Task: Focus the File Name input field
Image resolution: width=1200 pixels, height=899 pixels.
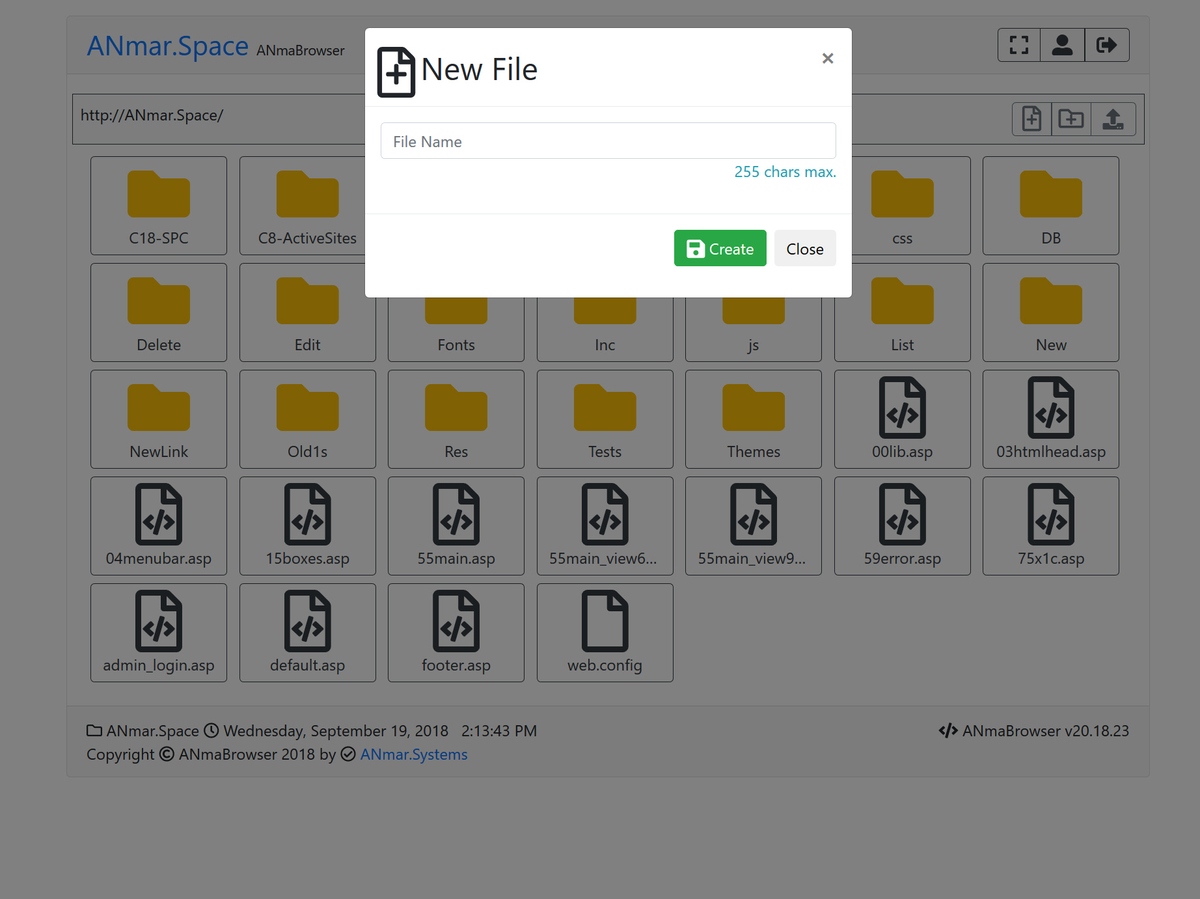Action: (608, 141)
